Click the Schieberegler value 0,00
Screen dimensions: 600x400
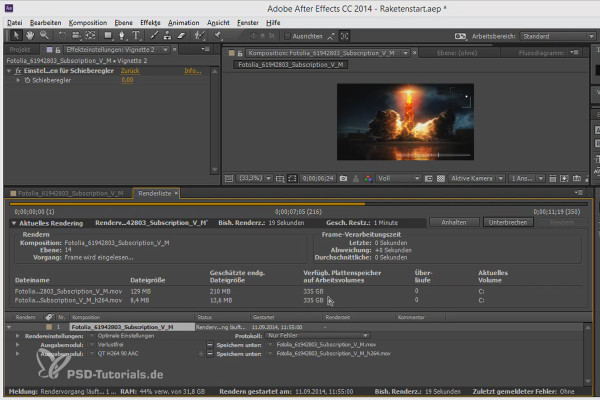127,80
